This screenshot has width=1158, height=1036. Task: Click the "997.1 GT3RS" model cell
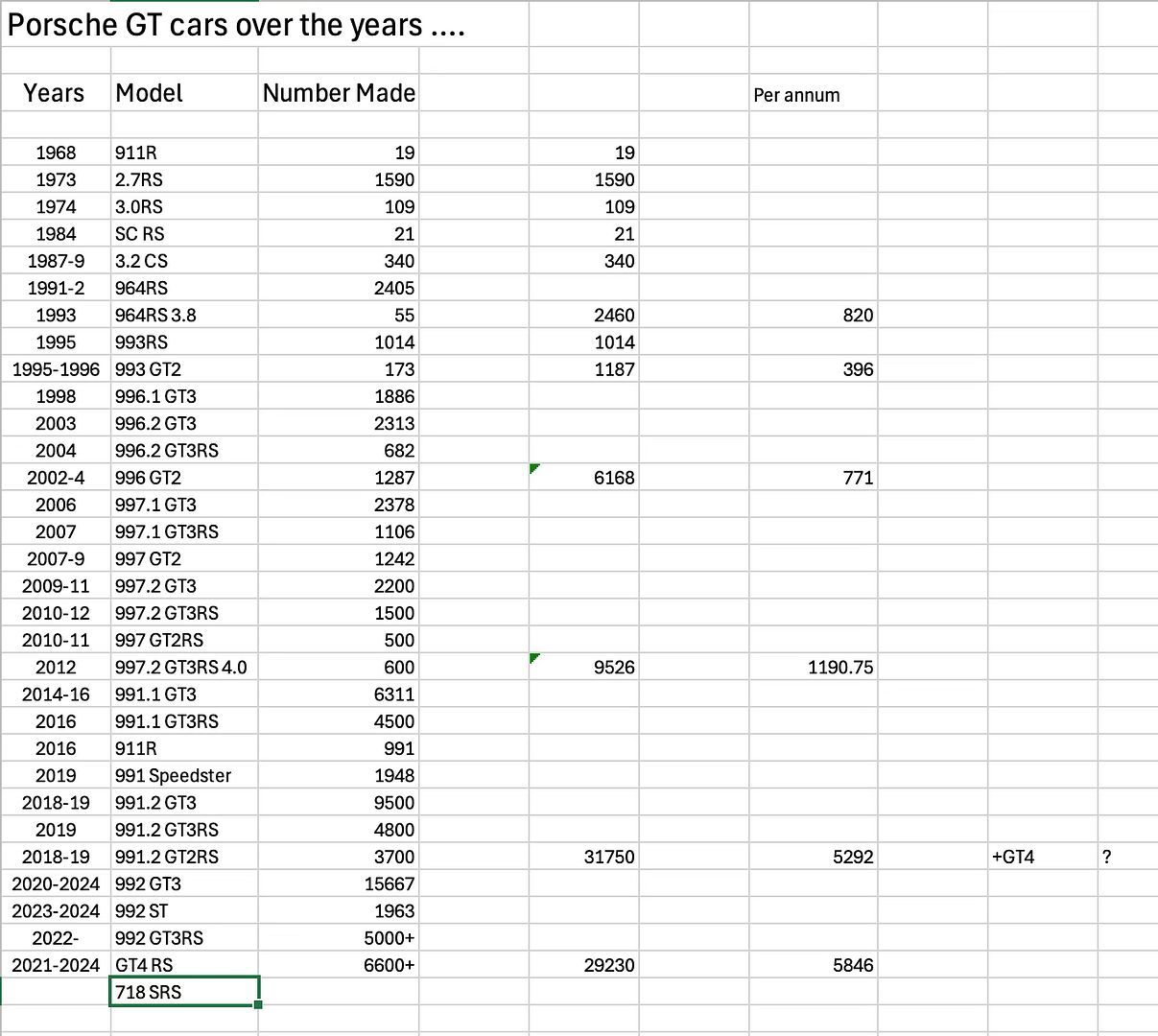coord(184,531)
